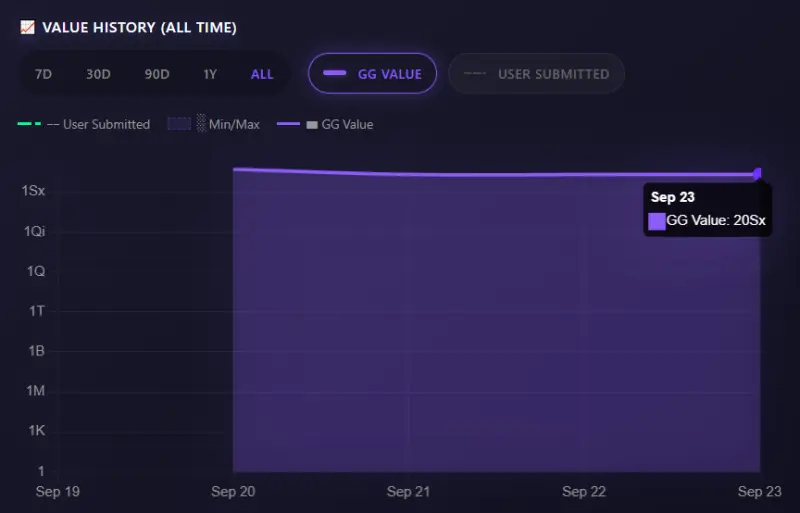Screen dimensions: 800x513
Task: Toggle Min/Max legend entry
Action: [214, 124]
